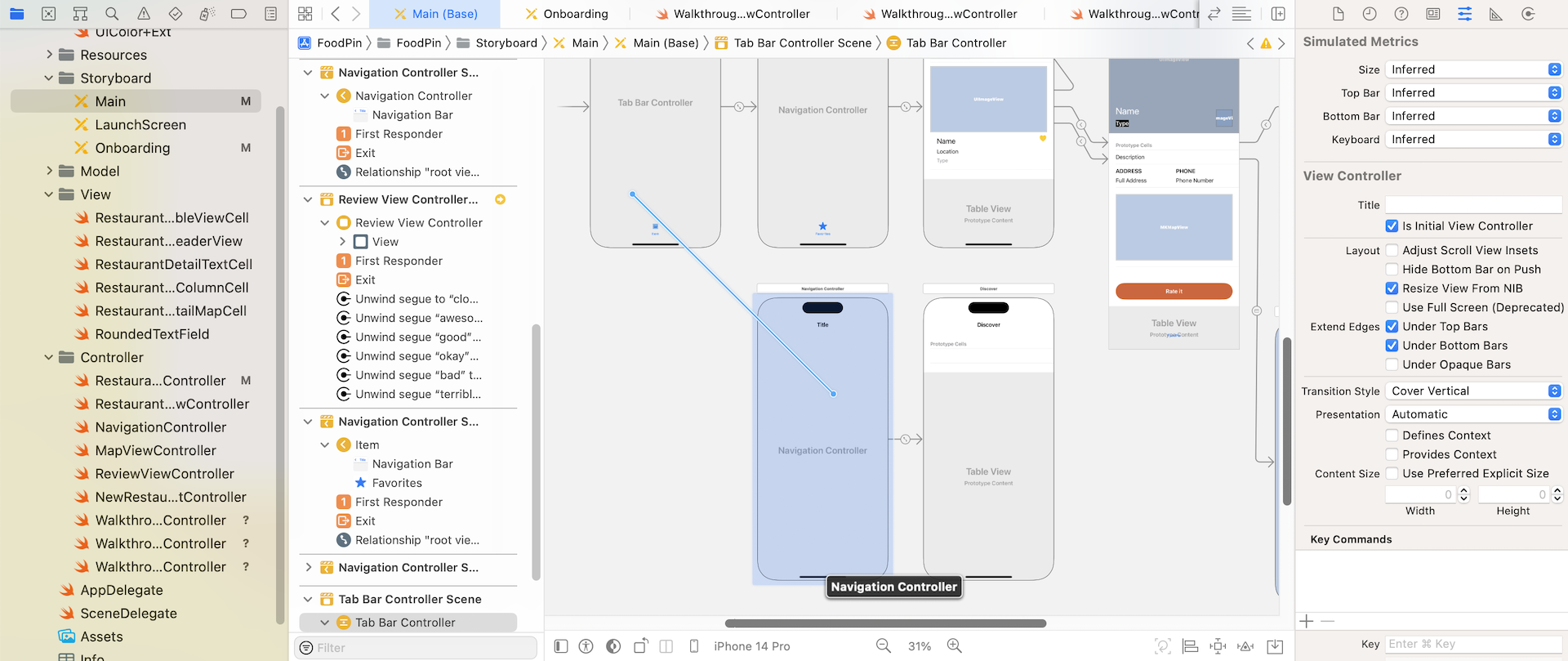1568x661 pixels.
Task: Toggle document outline panel button
Action: (561, 646)
